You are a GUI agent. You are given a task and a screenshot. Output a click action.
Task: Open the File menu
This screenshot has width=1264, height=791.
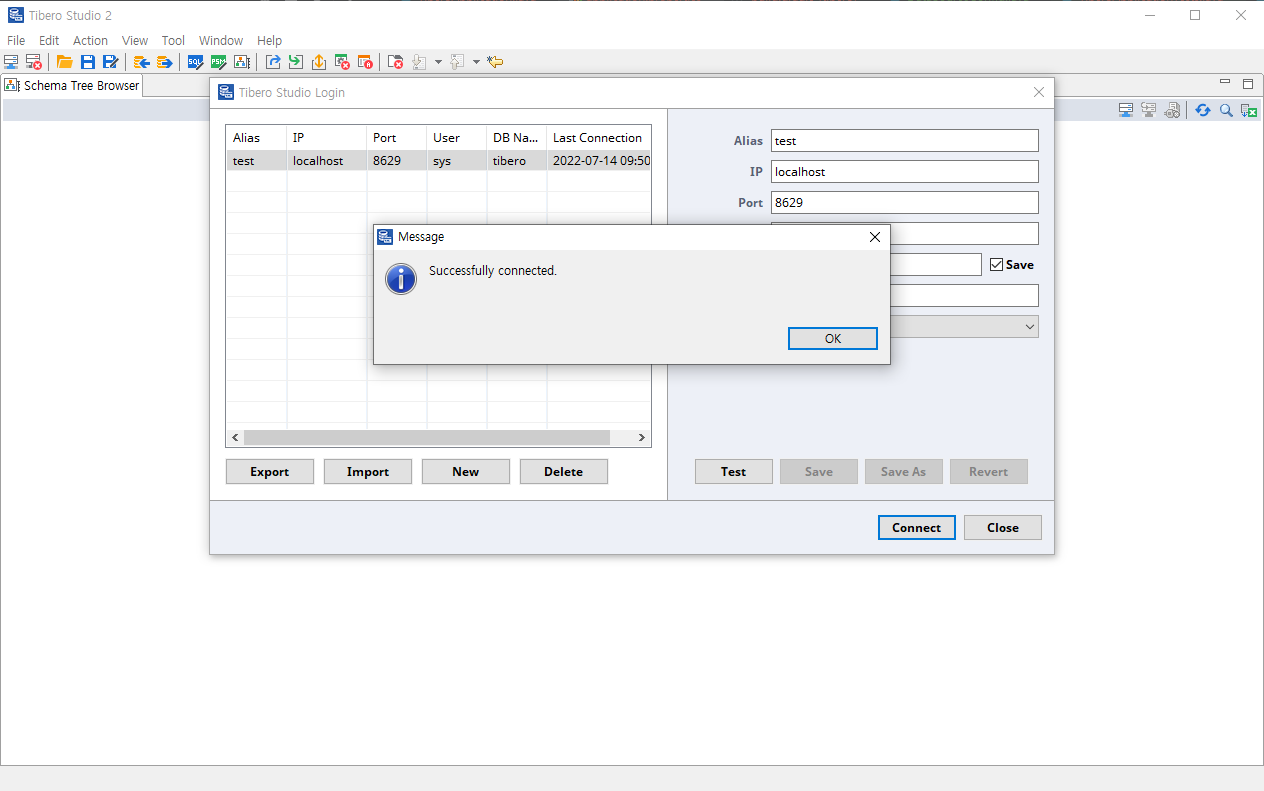tap(16, 41)
